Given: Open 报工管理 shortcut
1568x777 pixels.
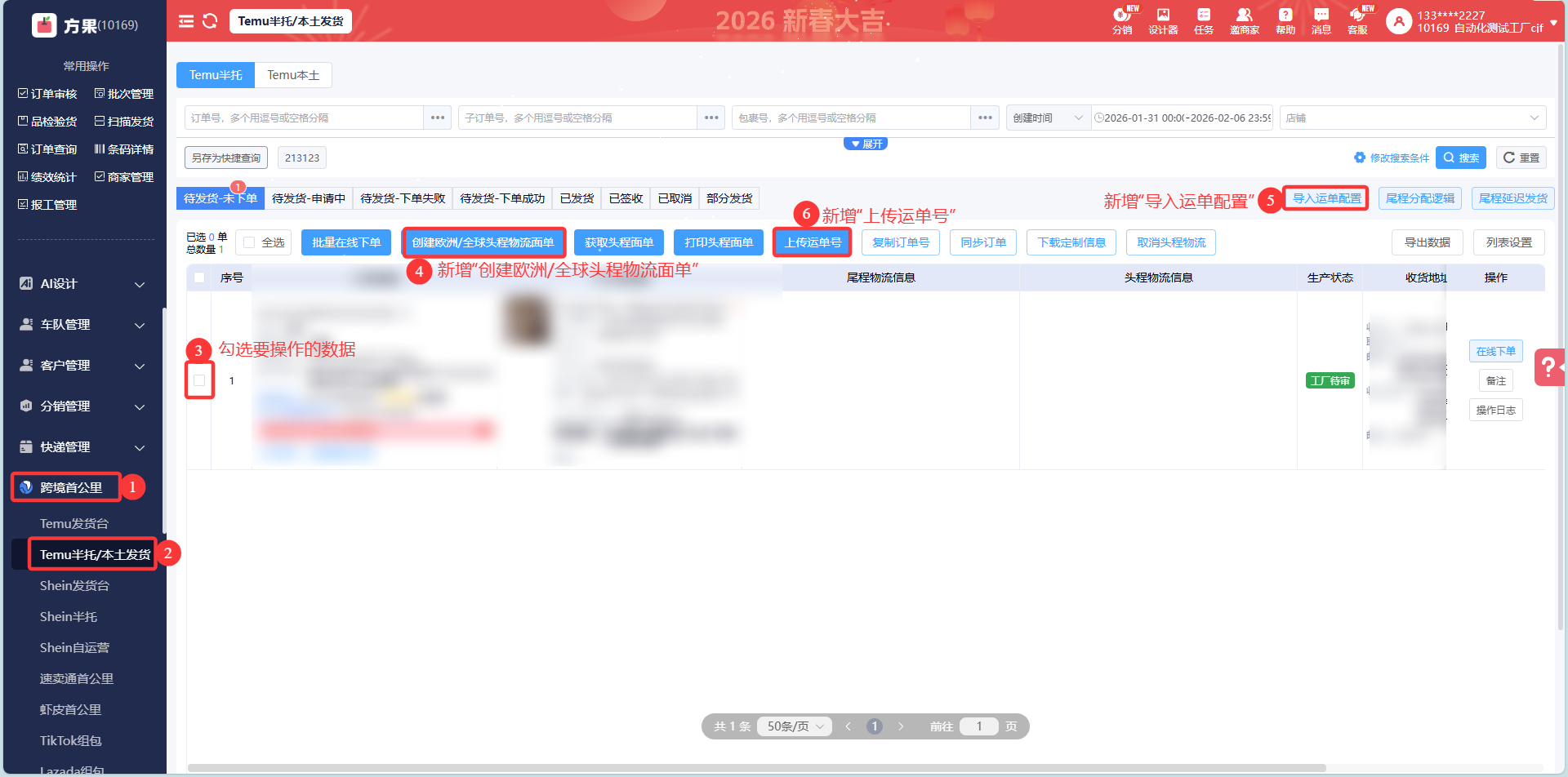Looking at the screenshot, I should pos(47,205).
